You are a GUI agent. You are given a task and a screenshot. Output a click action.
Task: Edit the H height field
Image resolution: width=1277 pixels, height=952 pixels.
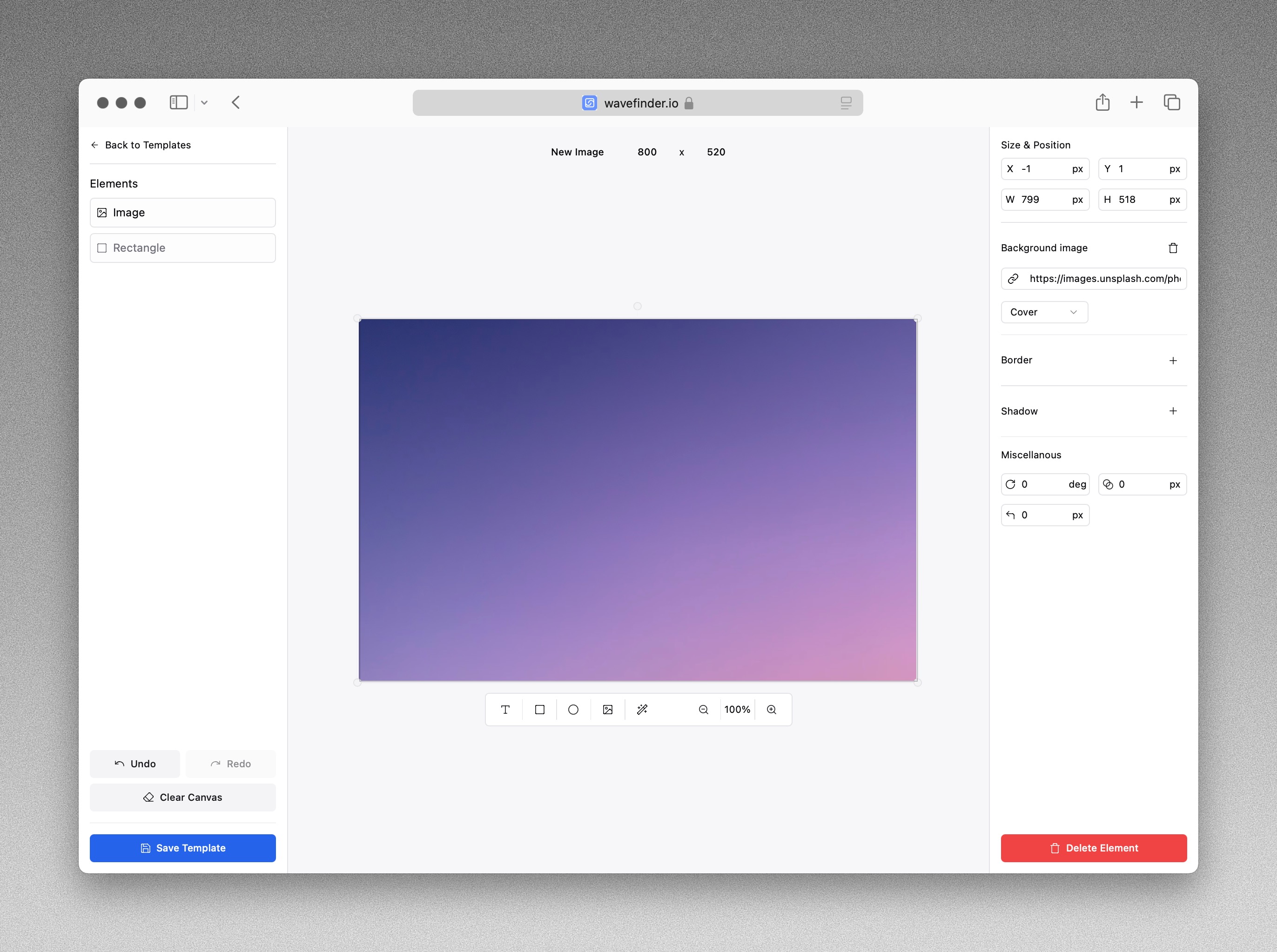click(x=1142, y=200)
